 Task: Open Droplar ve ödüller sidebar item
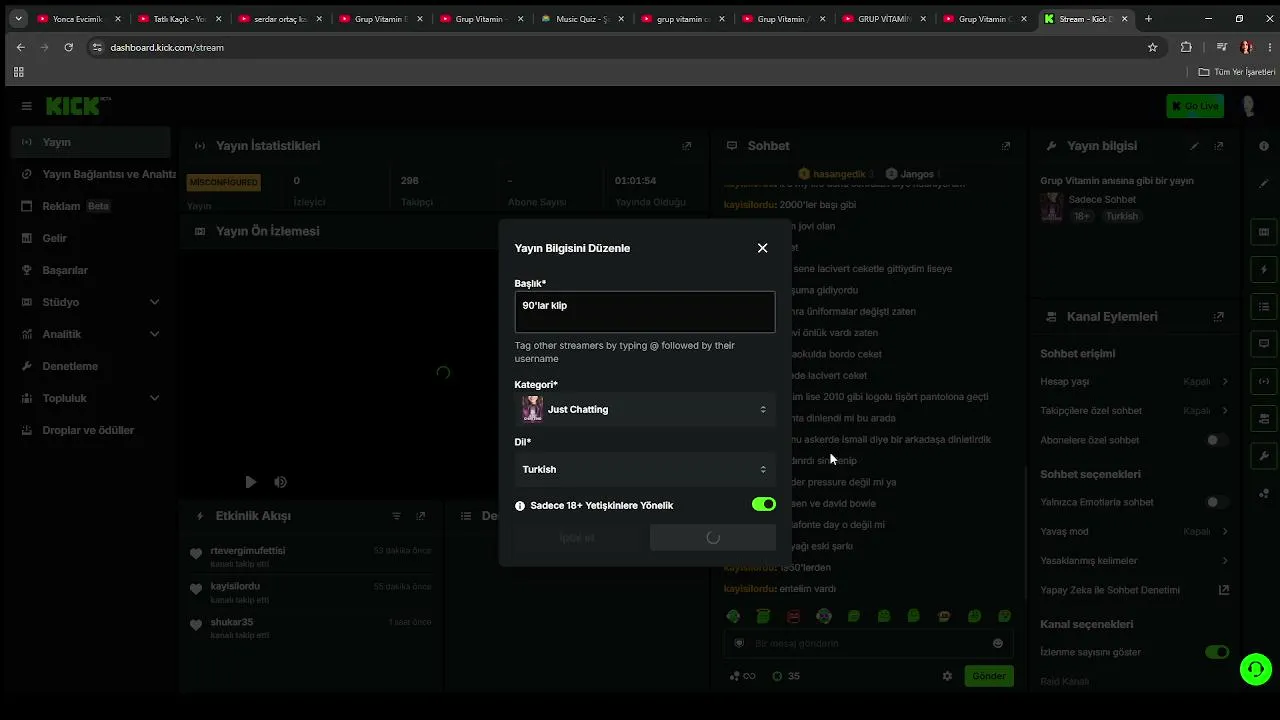point(91,430)
